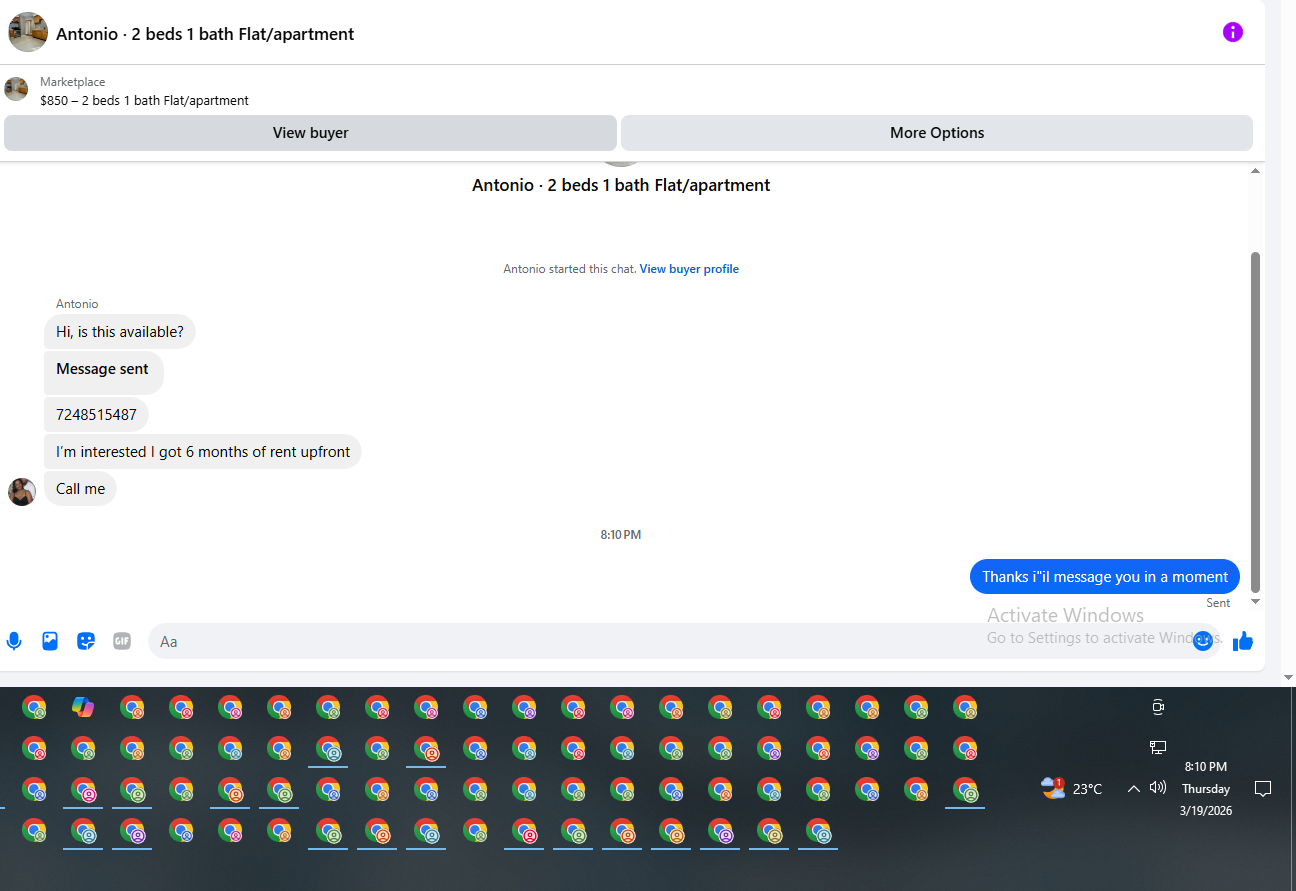The image size is (1296, 891).
Task: Click the View buyer button
Action: pos(310,133)
